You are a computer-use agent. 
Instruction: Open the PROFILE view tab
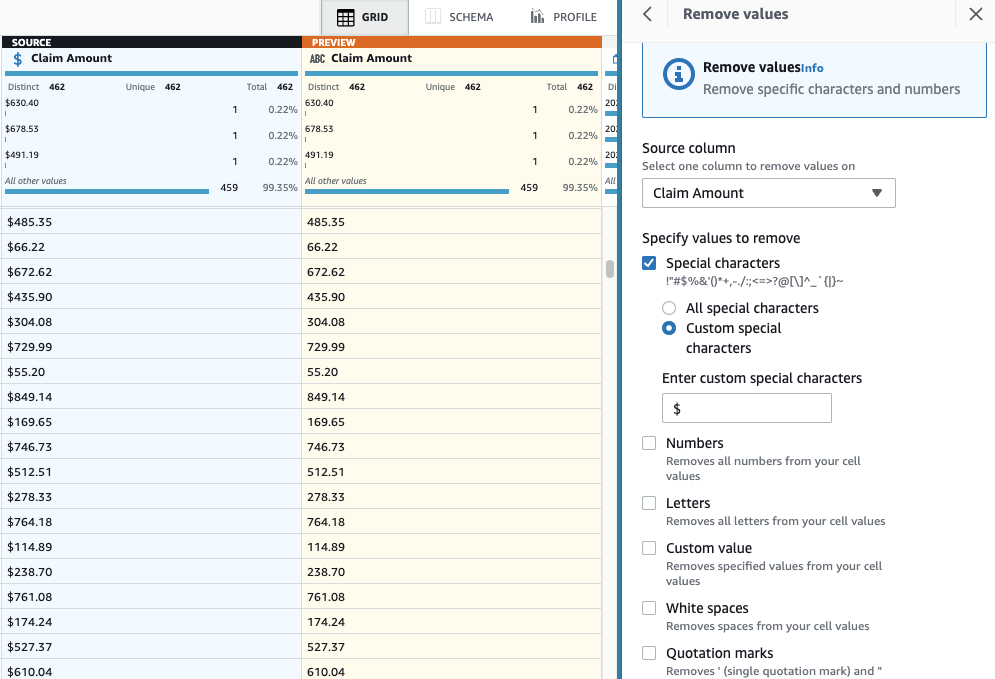(563, 17)
